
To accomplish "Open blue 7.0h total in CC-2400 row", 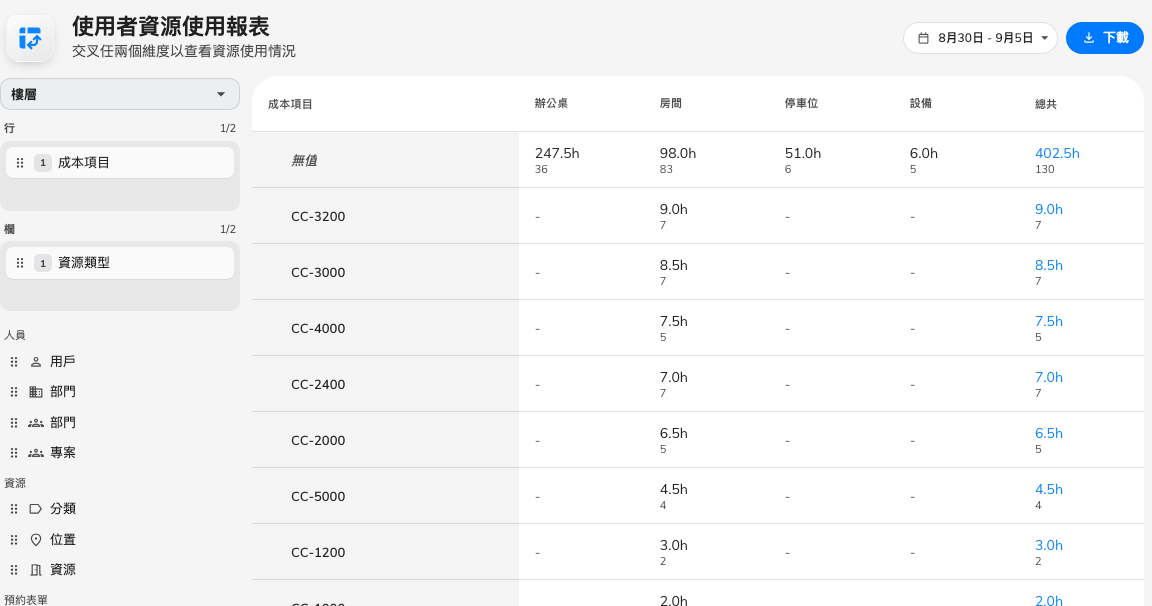I will (x=1048, y=378).
